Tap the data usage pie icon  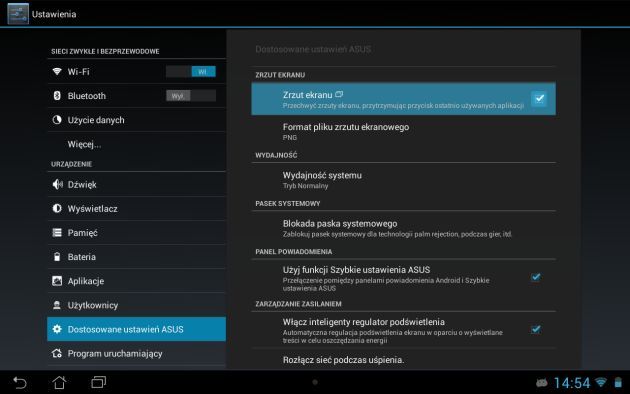(57, 120)
